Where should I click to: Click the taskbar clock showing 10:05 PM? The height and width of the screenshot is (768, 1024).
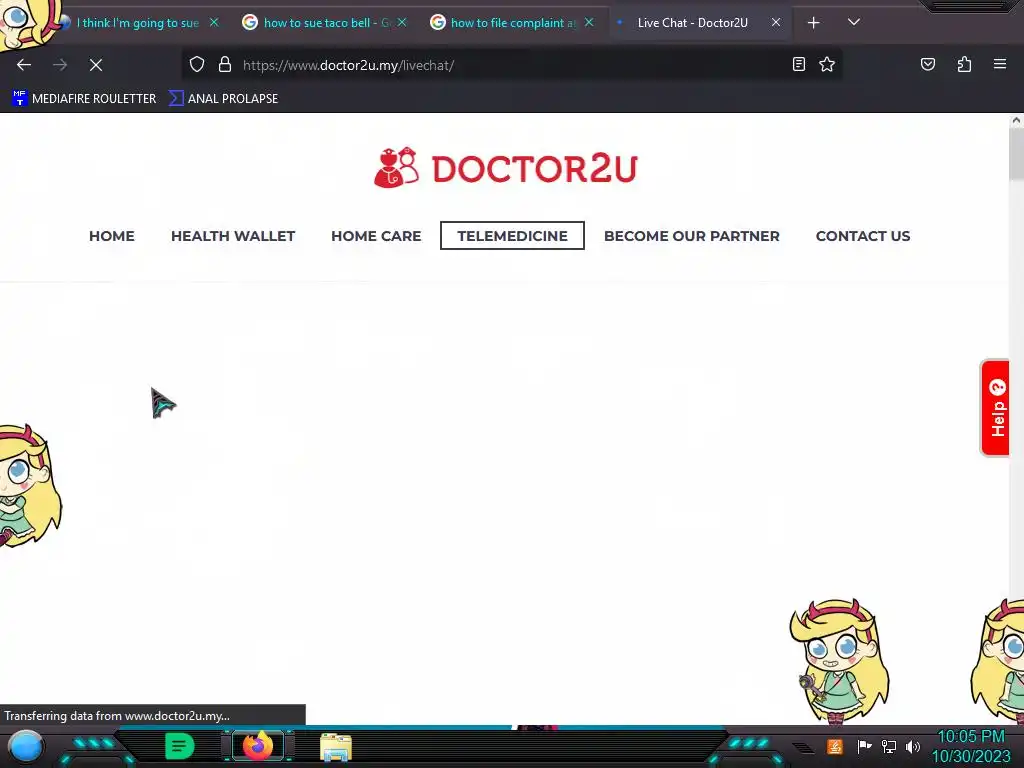pos(971,746)
